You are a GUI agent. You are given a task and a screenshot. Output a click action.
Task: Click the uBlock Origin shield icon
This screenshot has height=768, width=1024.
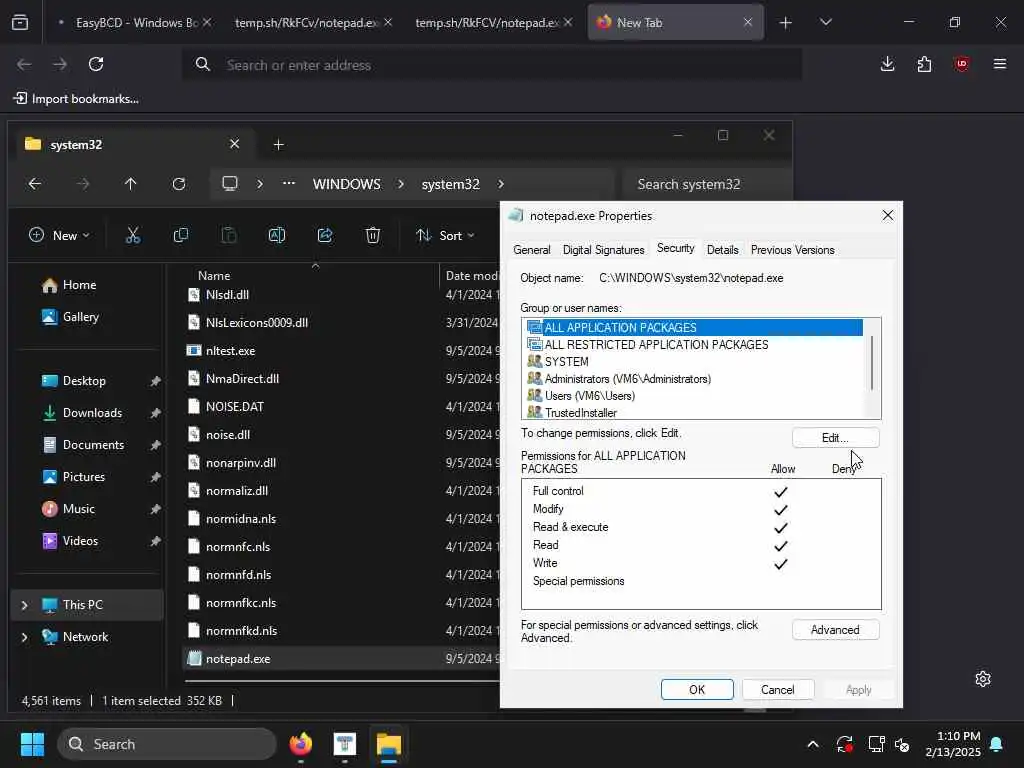[961, 64]
